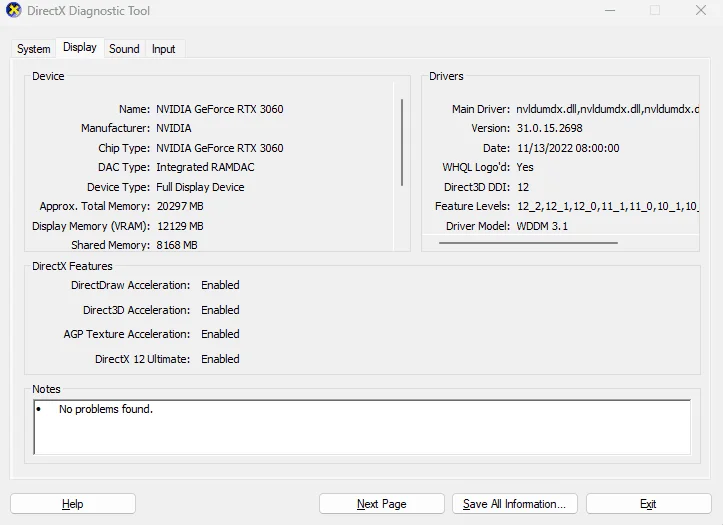Click the Feature Levels value list
723x525 pixels.
608,206
